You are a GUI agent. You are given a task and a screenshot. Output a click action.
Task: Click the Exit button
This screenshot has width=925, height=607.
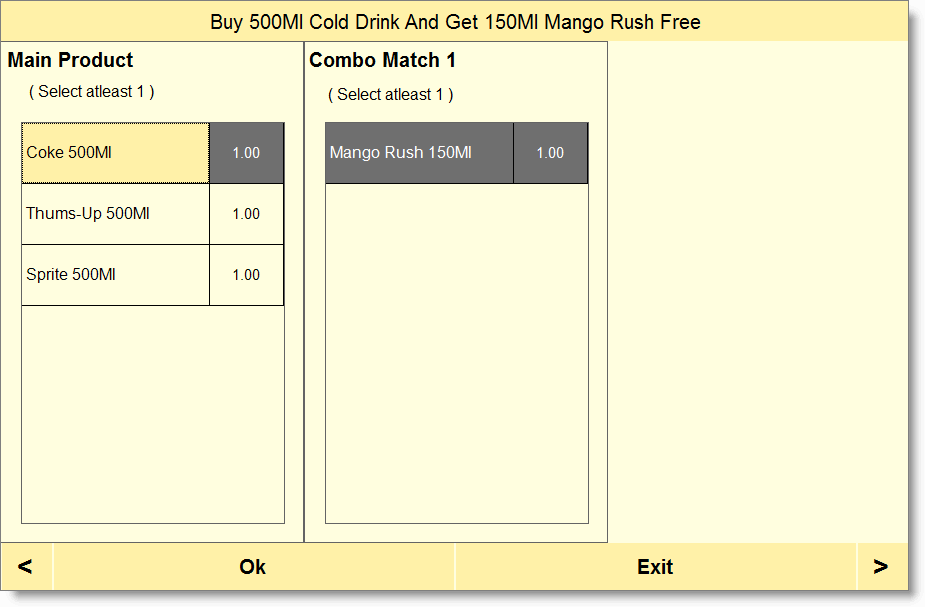pyautogui.click(x=655, y=567)
